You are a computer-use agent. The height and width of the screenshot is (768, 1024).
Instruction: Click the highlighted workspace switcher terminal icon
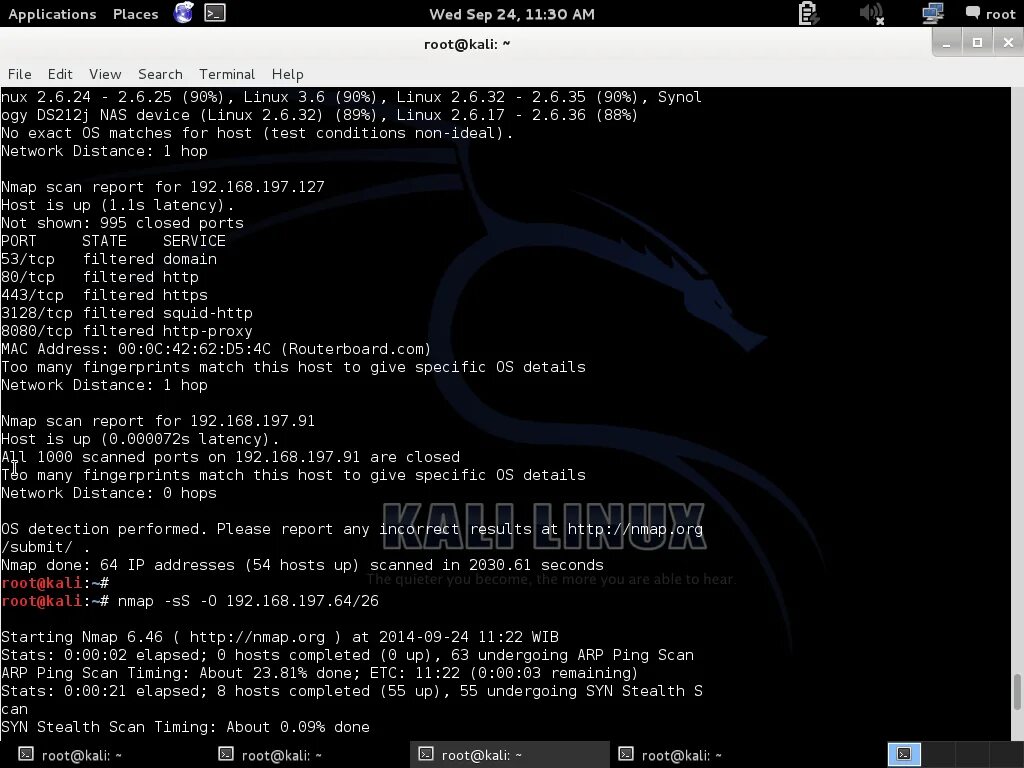tap(904, 754)
